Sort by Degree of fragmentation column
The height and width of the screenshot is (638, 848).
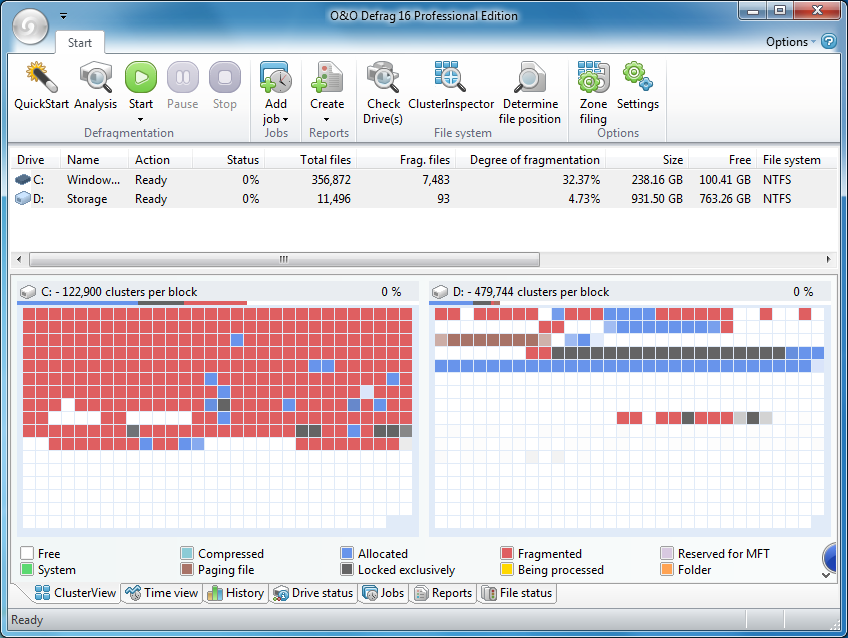click(x=531, y=160)
